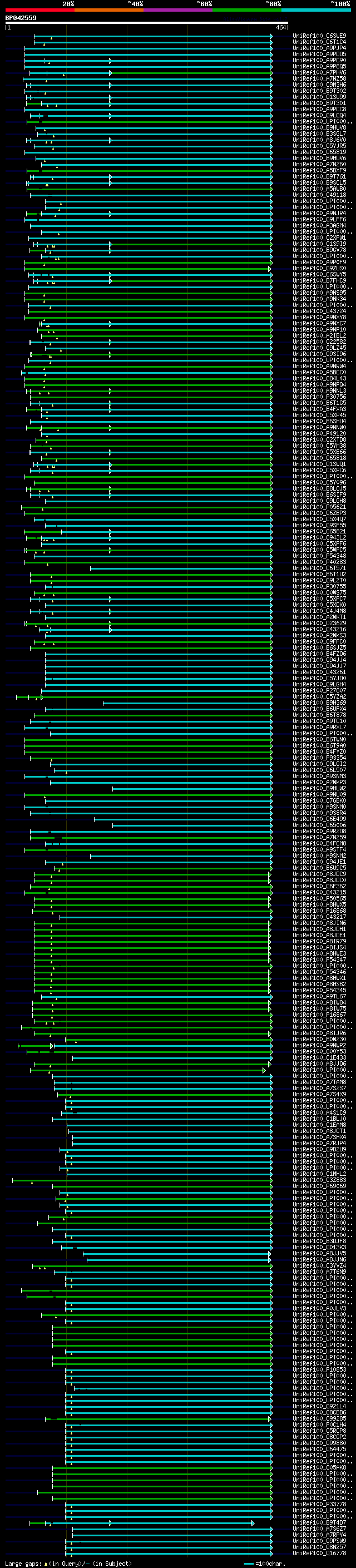Click the cyan ~100% identity legend segment
356x1568 pixels.
click(316, 10)
